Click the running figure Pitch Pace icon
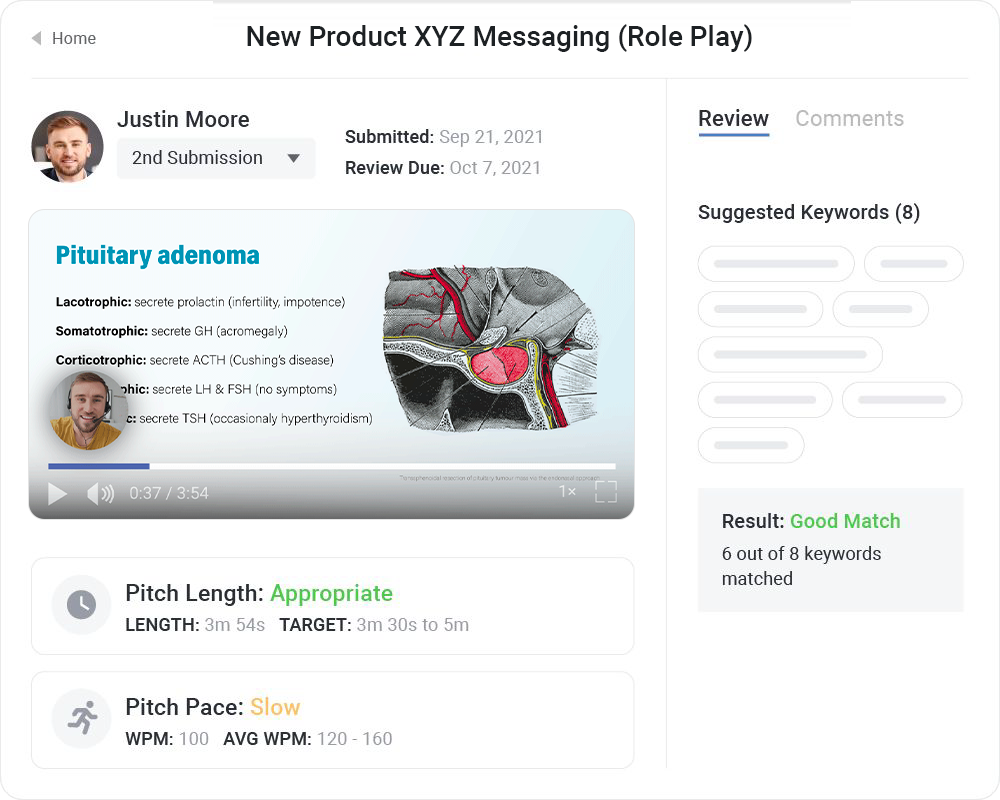Viewport: 1000px width, 800px height. [x=81, y=719]
